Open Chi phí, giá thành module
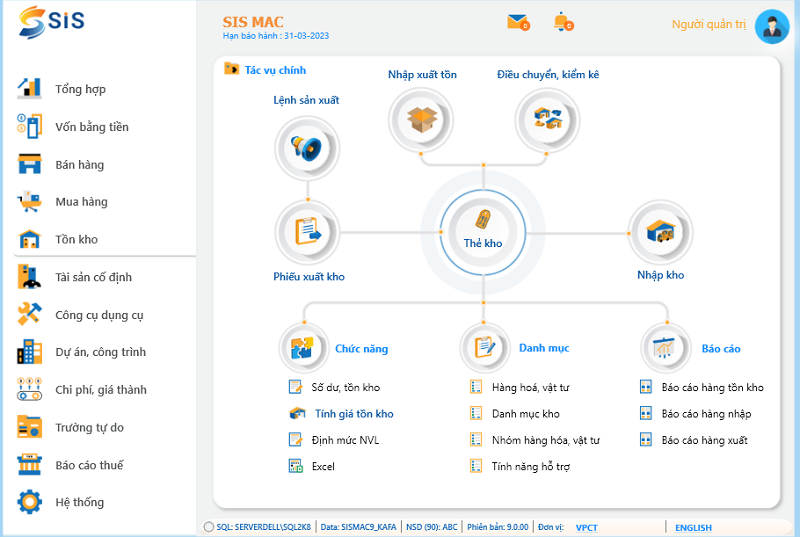 click(101, 390)
